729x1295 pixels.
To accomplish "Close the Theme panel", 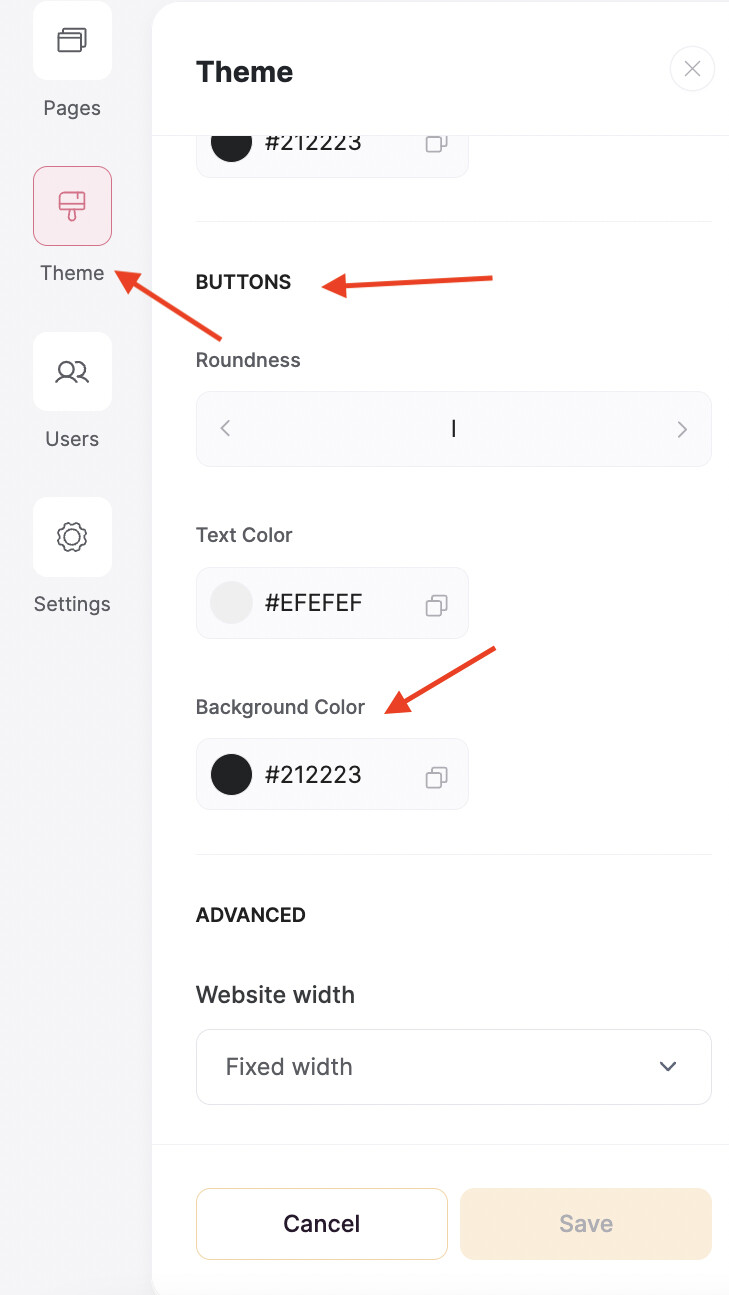I will pyautogui.click(x=692, y=70).
